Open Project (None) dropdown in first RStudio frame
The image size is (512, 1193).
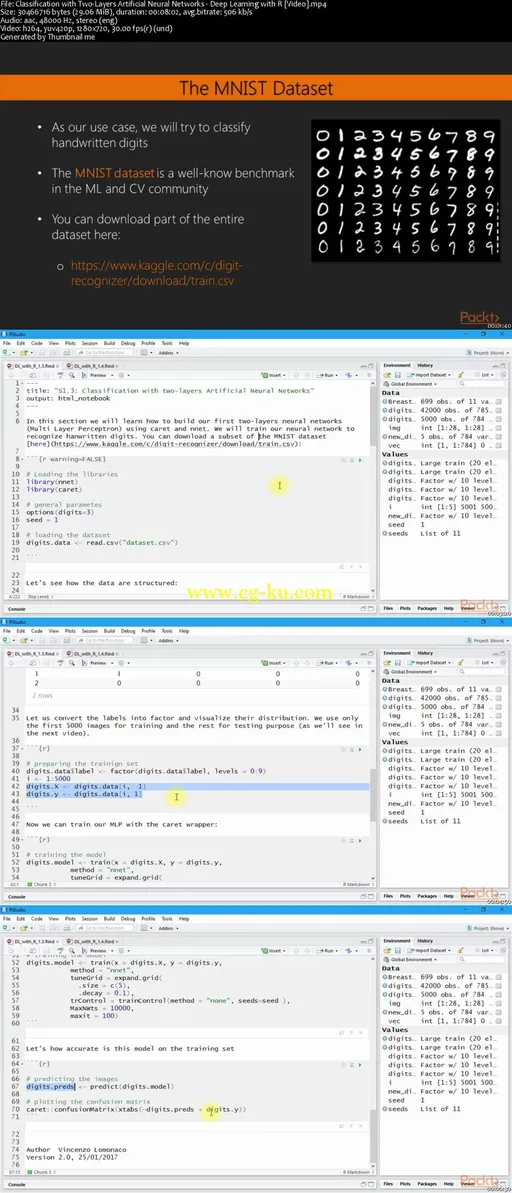point(486,353)
